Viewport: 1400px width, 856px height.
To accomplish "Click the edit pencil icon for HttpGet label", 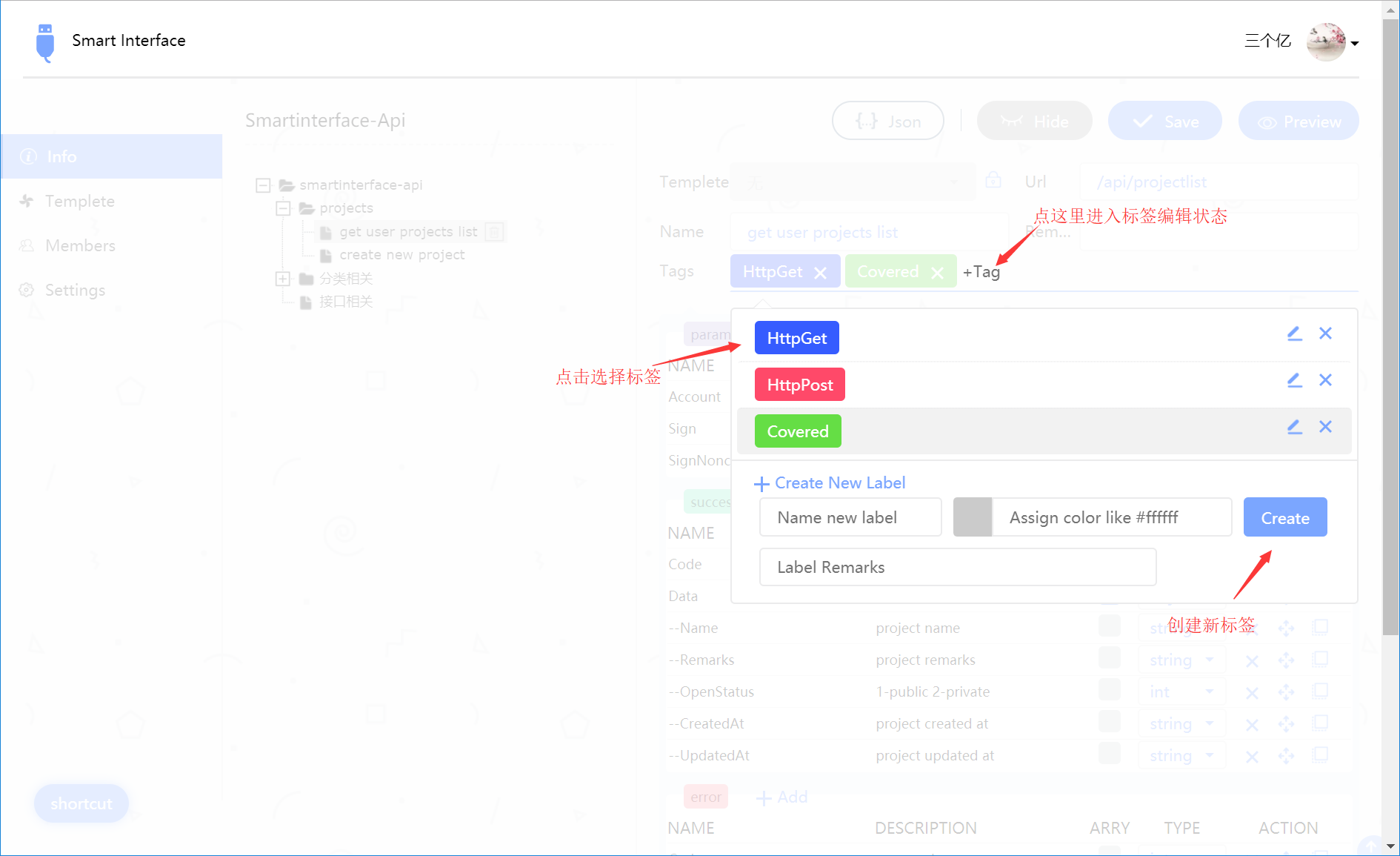I will (x=1294, y=334).
